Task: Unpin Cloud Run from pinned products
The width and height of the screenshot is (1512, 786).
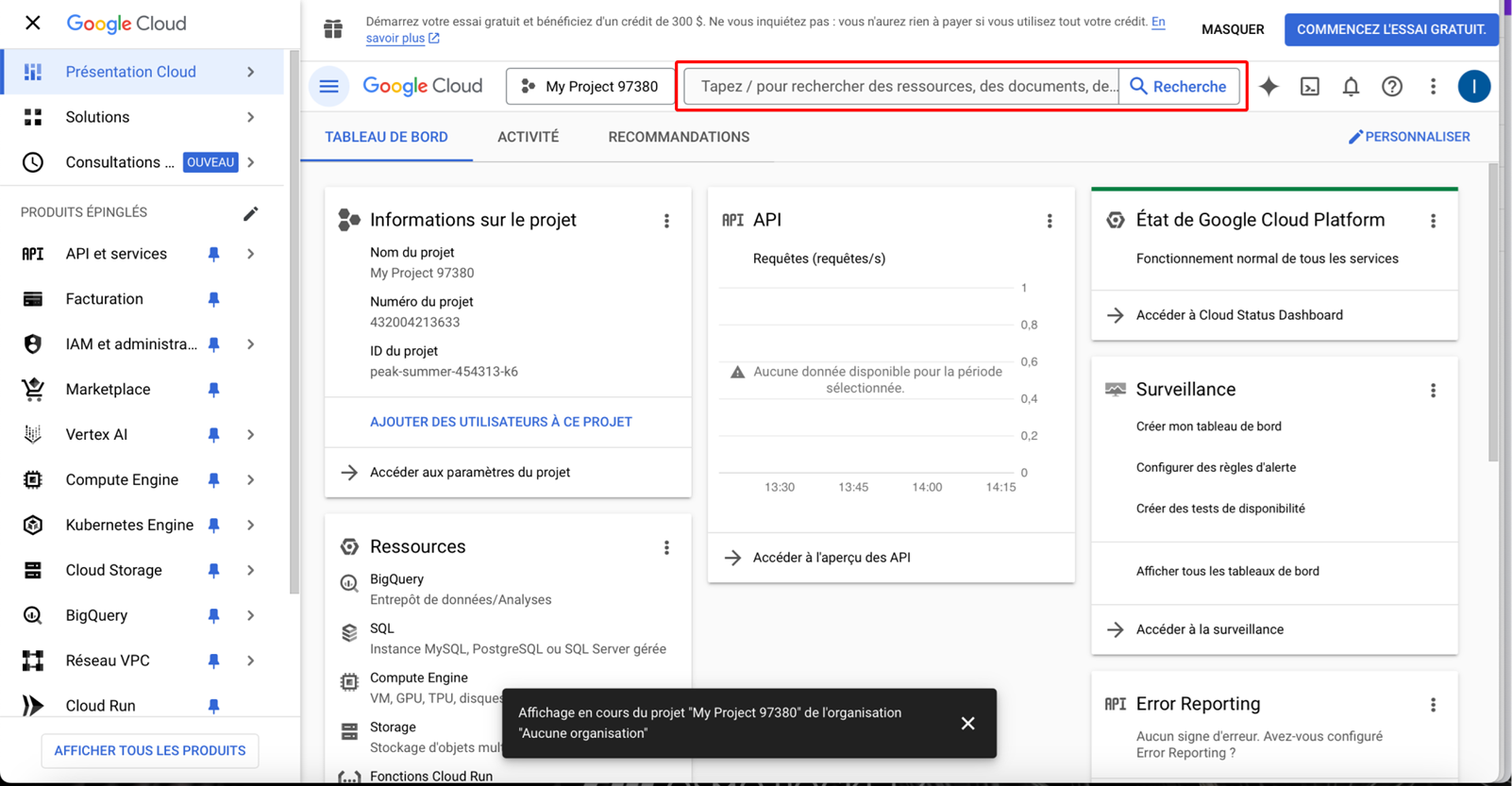Action: coord(214,706)
